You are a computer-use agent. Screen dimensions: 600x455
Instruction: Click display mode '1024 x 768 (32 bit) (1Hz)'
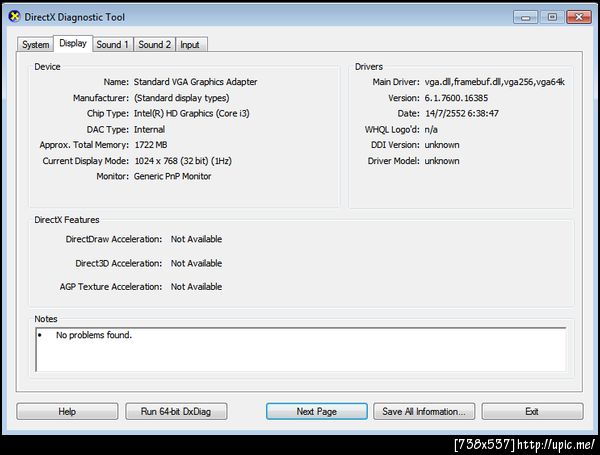coord(183,161)
